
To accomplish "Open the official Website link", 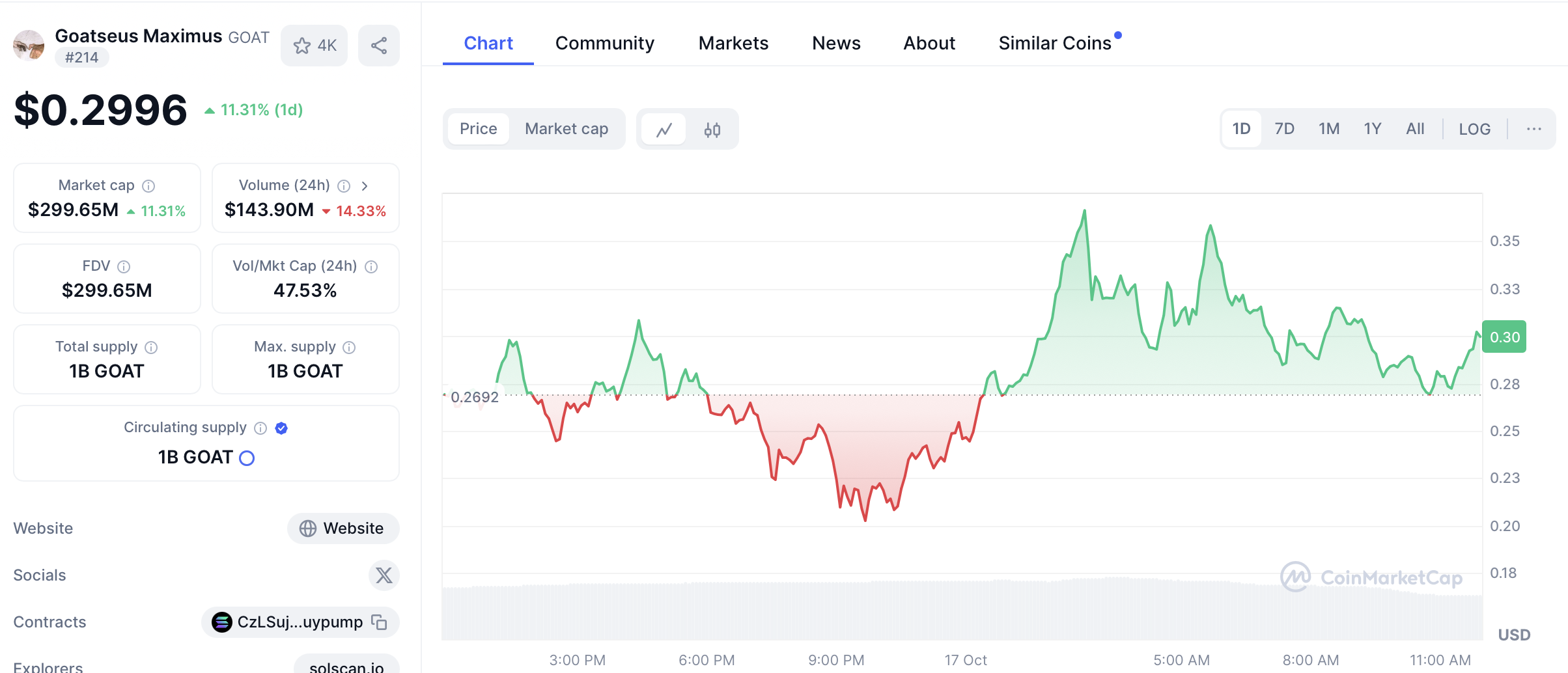I will tap(343, 529).
